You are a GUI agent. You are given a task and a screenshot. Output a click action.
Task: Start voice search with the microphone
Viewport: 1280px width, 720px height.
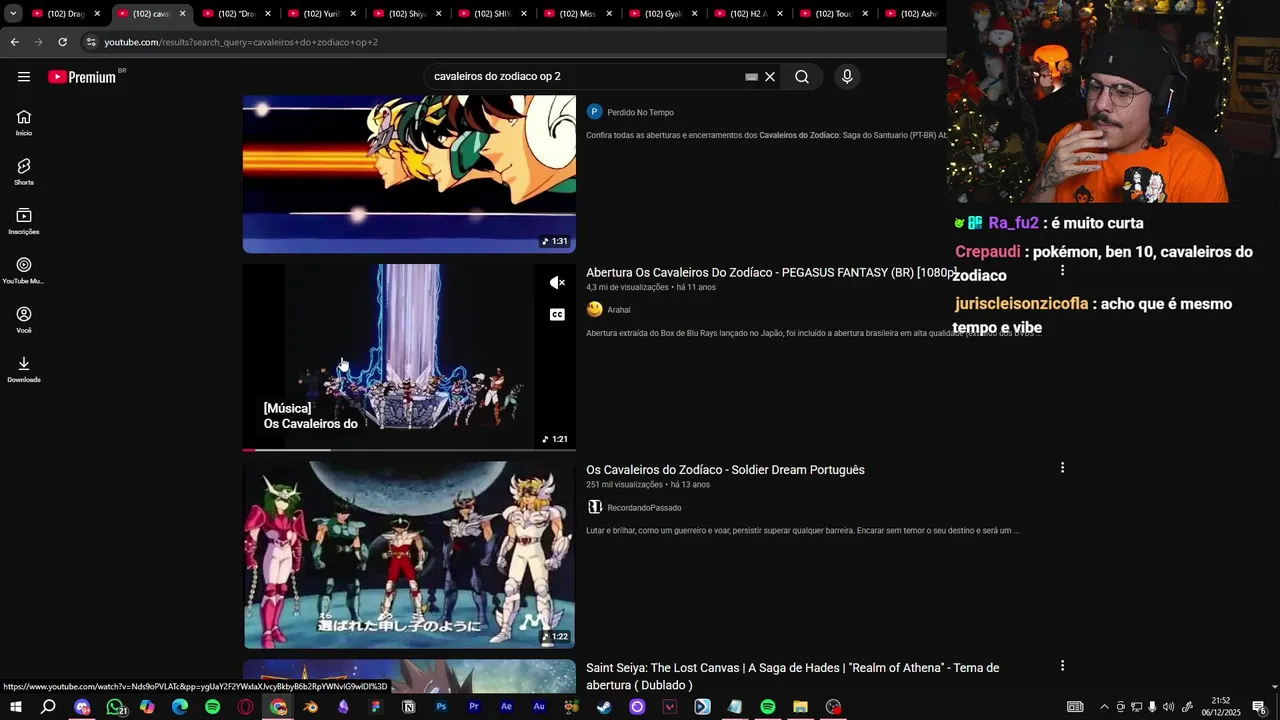tap(847, 77)
